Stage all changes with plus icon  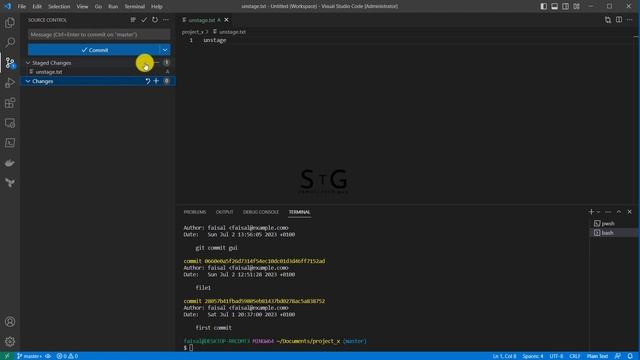(156, 81)
